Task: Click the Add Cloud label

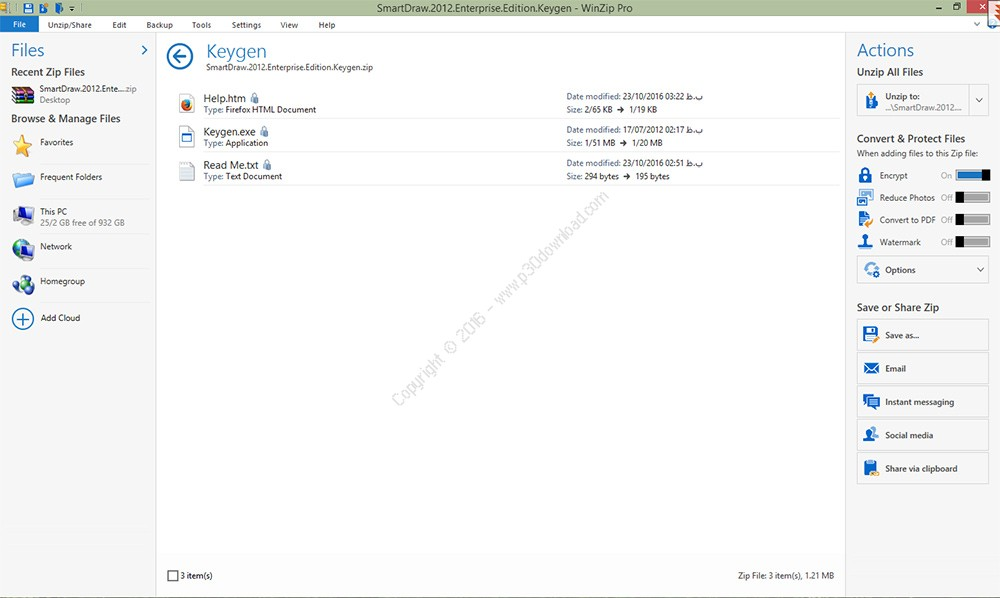Action: click(61, 317)
